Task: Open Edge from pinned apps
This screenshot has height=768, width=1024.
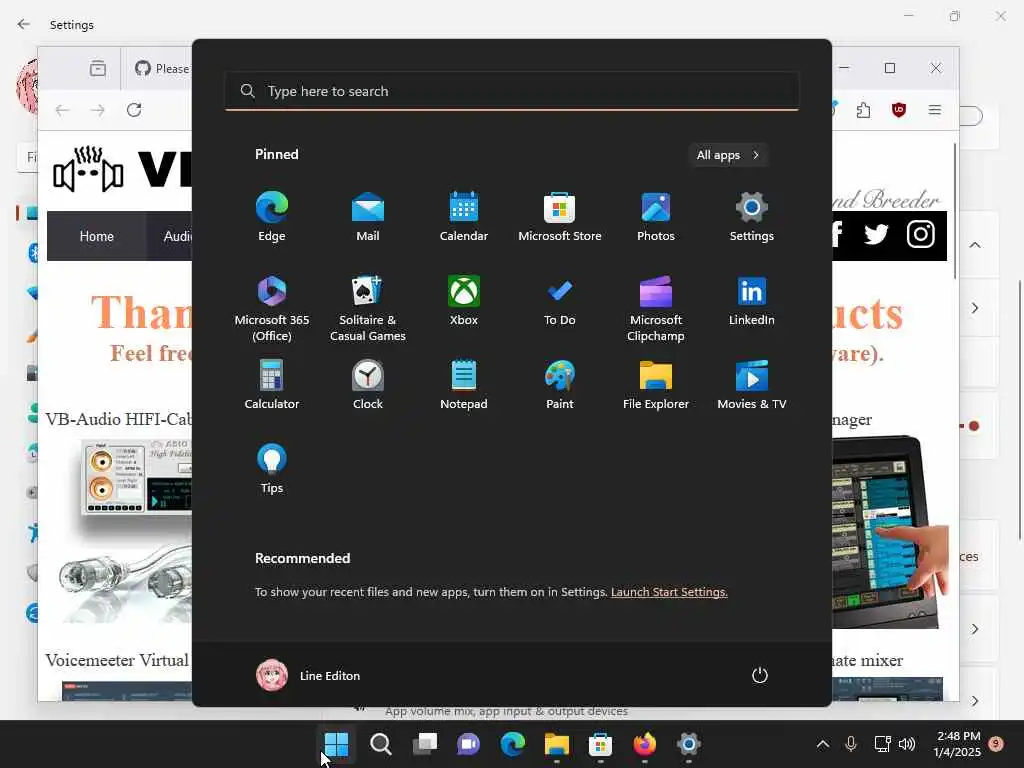Action: 272,217
